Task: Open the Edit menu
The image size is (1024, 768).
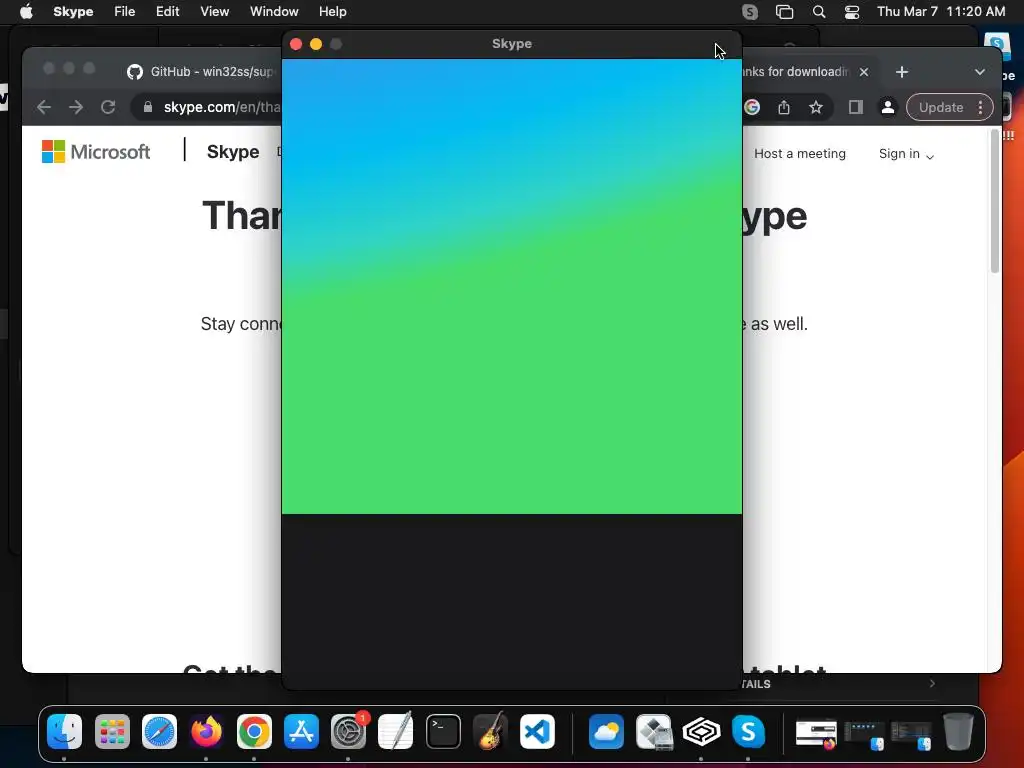Action: (x=167, y=11)
